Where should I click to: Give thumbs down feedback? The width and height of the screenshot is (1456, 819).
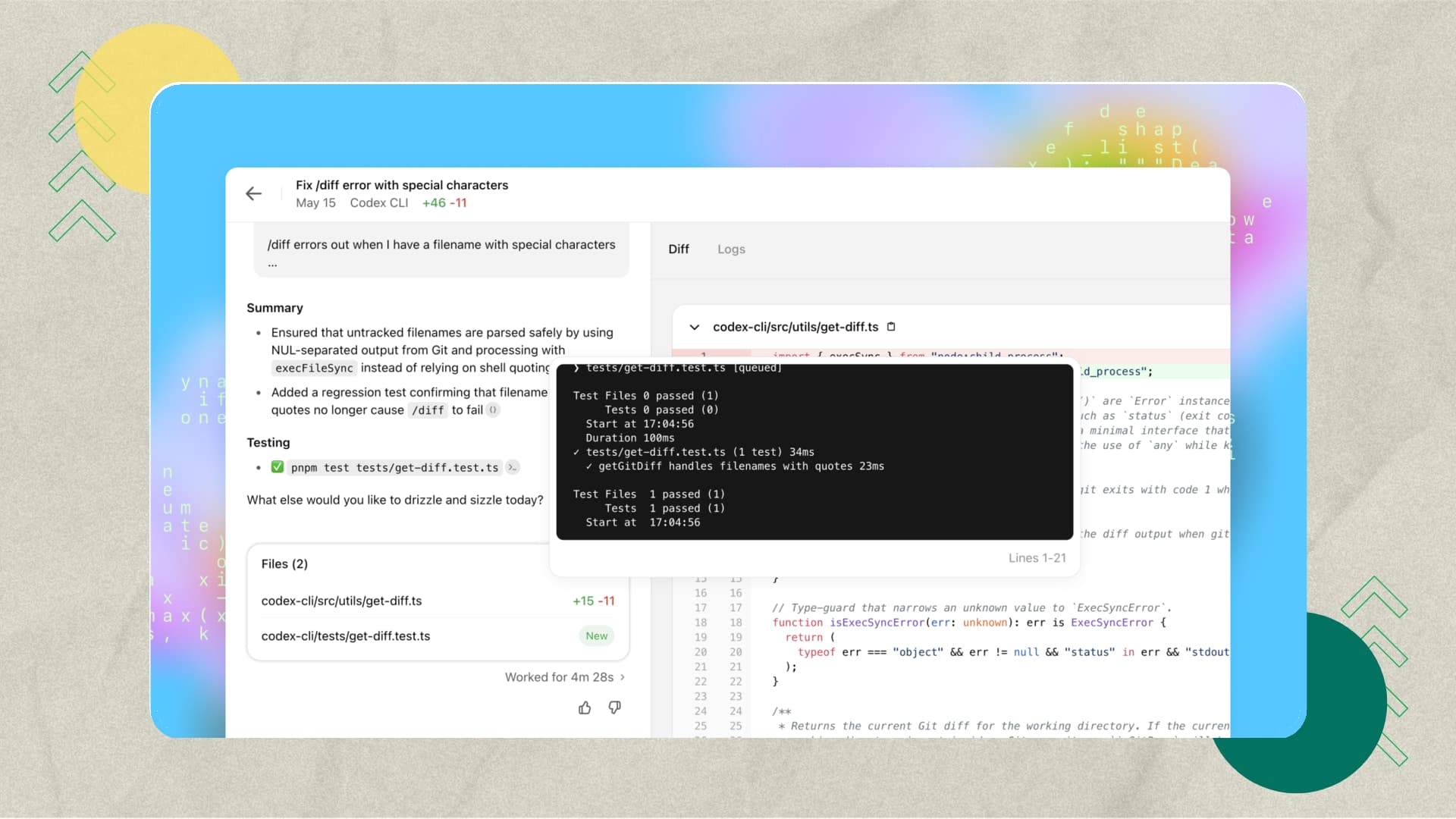[615, 708]
